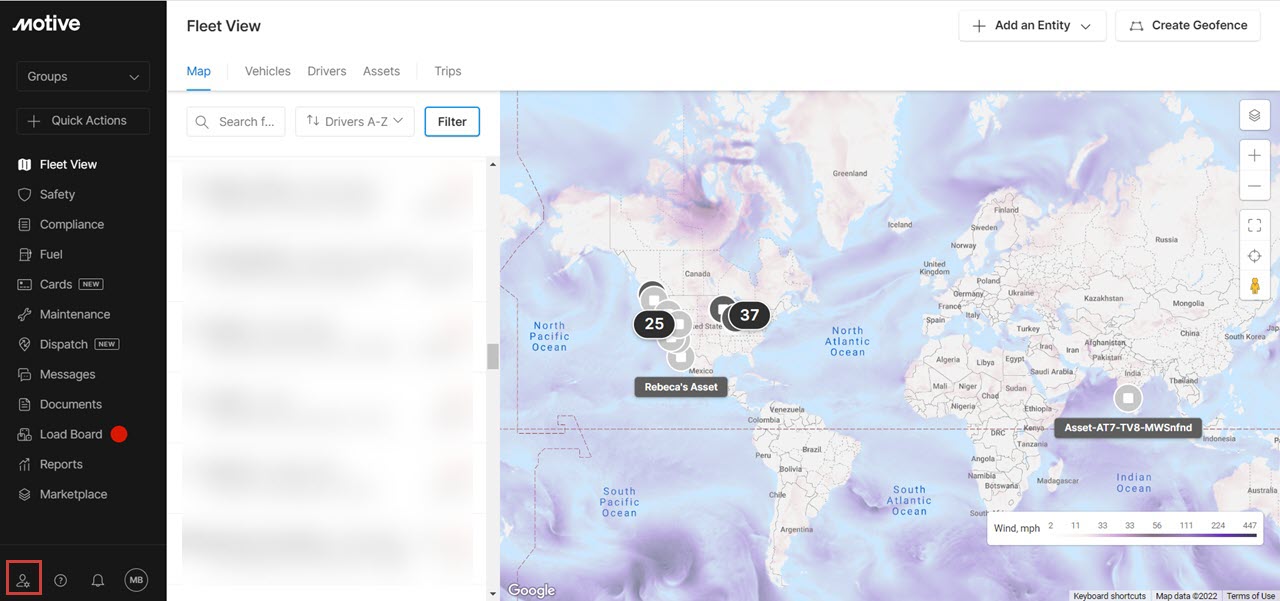Open the map layers control
Image resolution: width=1280 pixels, height=601 pixels.
pyautogui.click(x=1255, y=115)
